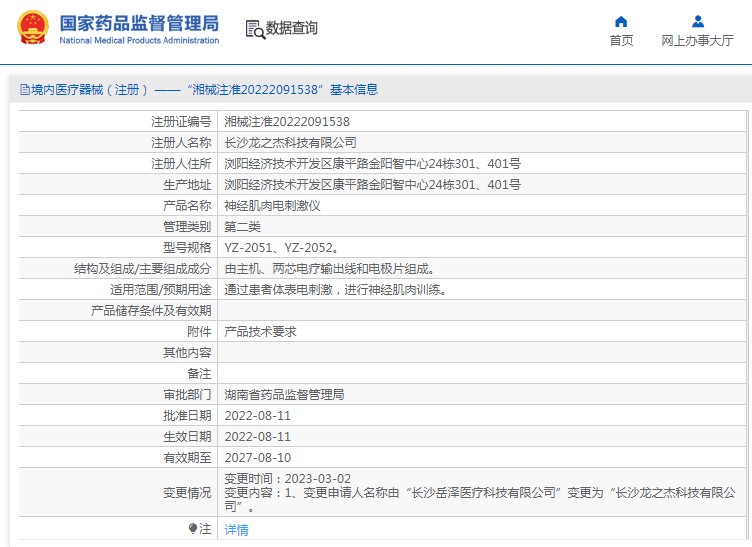Click the 变更内容 description text
The image size is (752, 547).
480,499
